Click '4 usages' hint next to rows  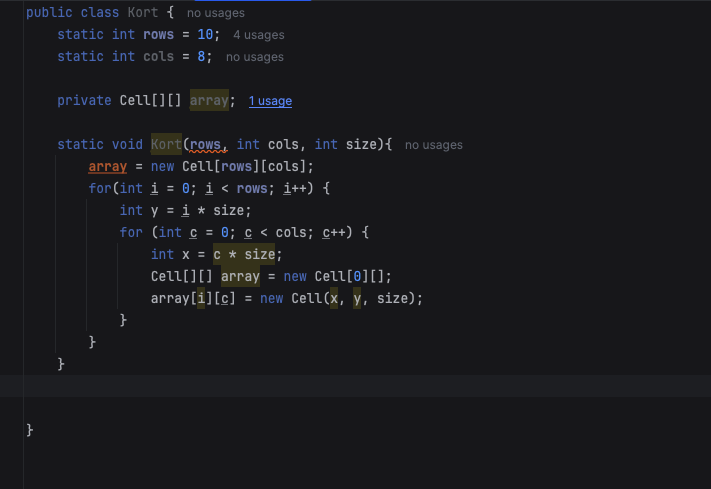[258, 35]
